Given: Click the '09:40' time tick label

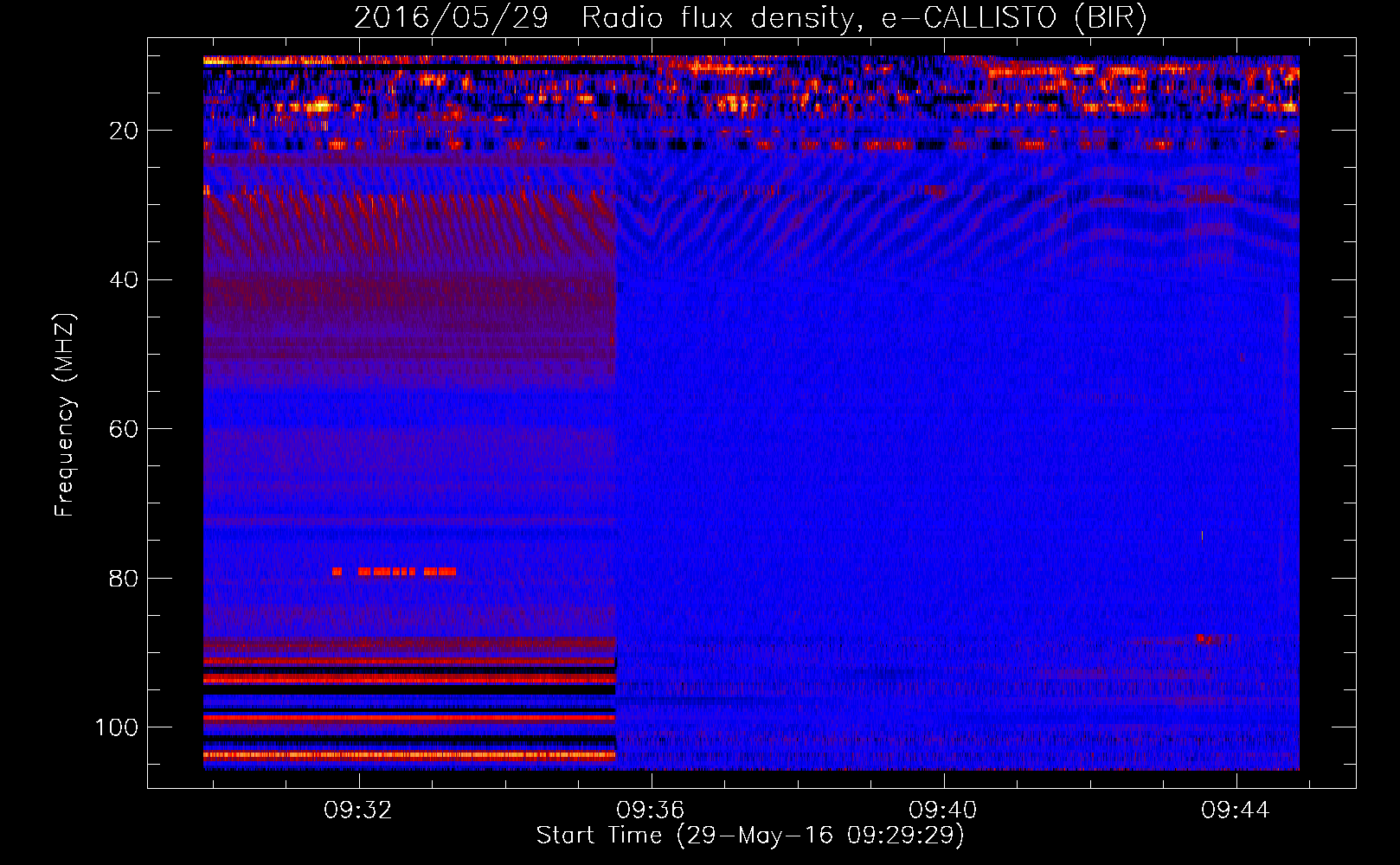Looking at the screenshot, I should pos(943,811).
